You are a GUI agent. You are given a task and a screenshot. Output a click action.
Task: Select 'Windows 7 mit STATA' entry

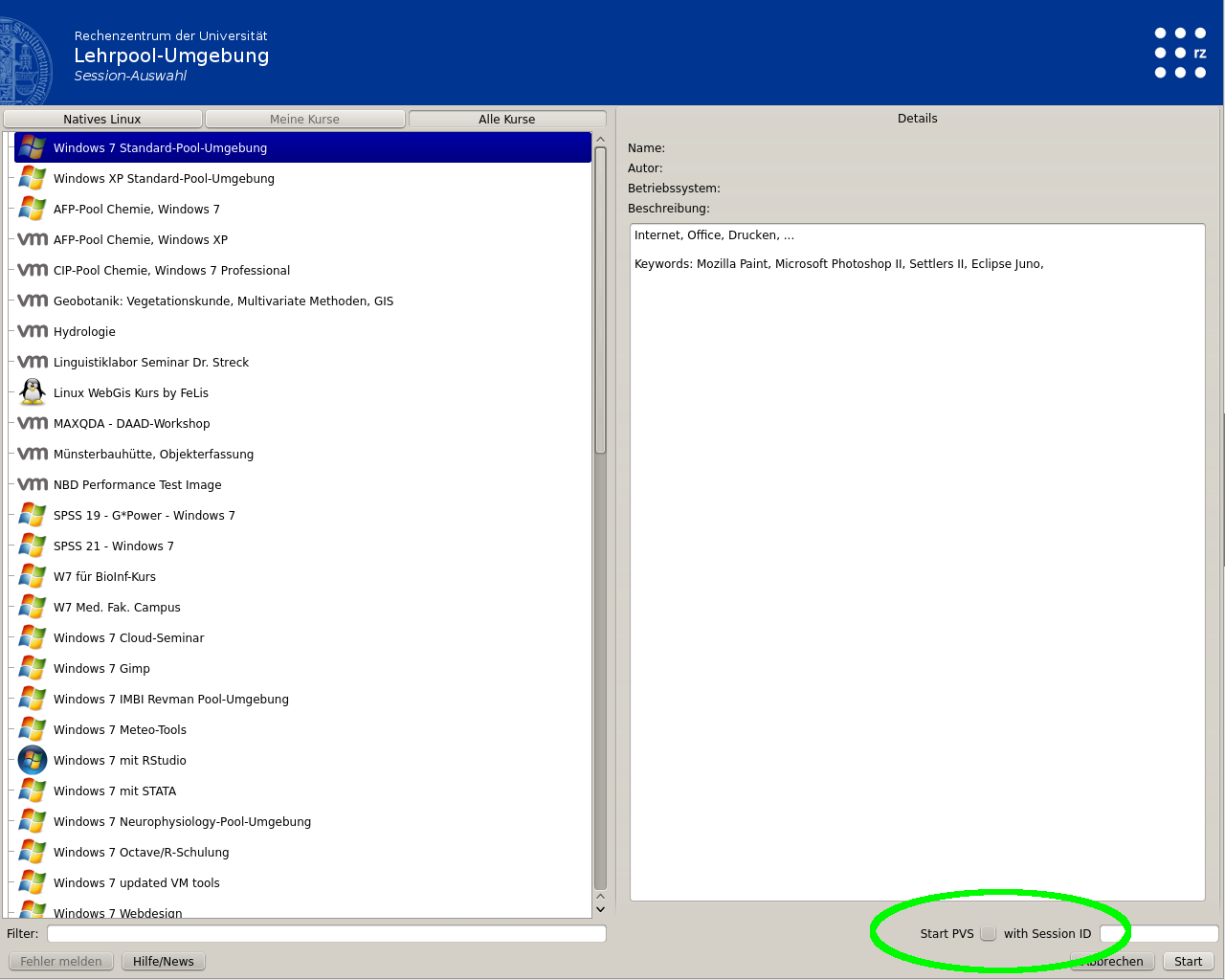coord(304,791)
